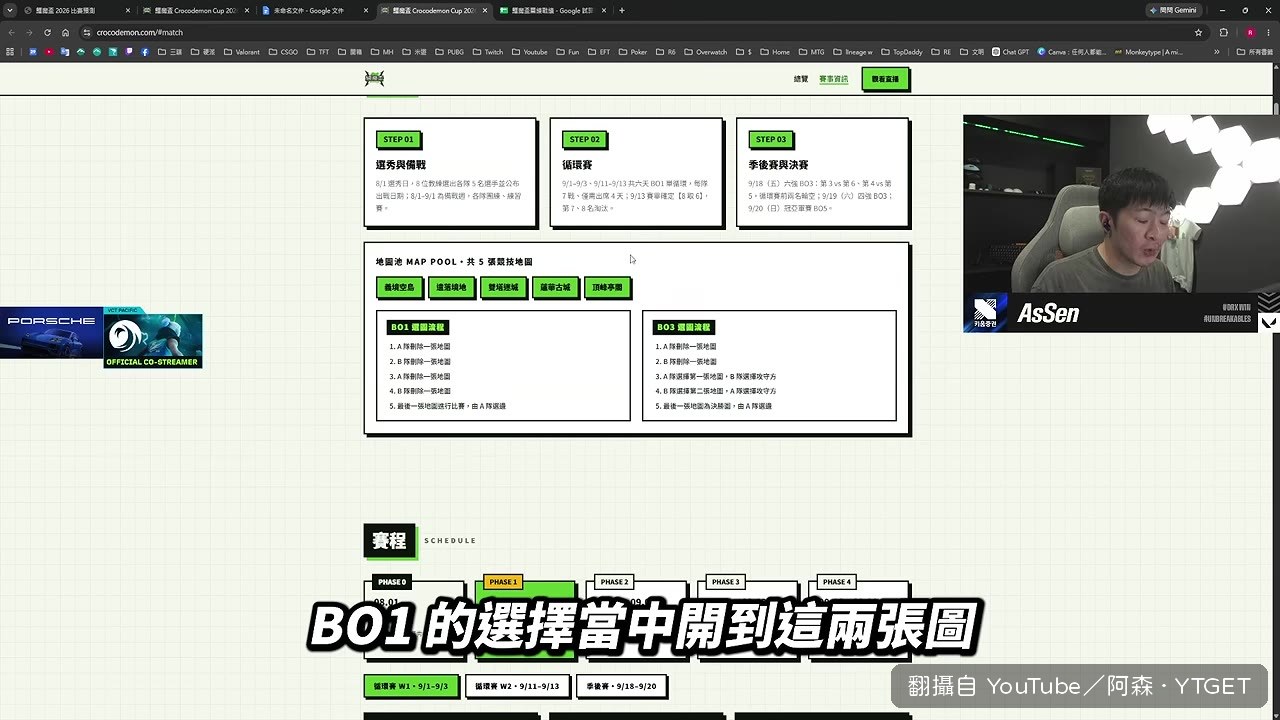
Task: Click the browser forward arrow
Action: click(x=29, y=32)
